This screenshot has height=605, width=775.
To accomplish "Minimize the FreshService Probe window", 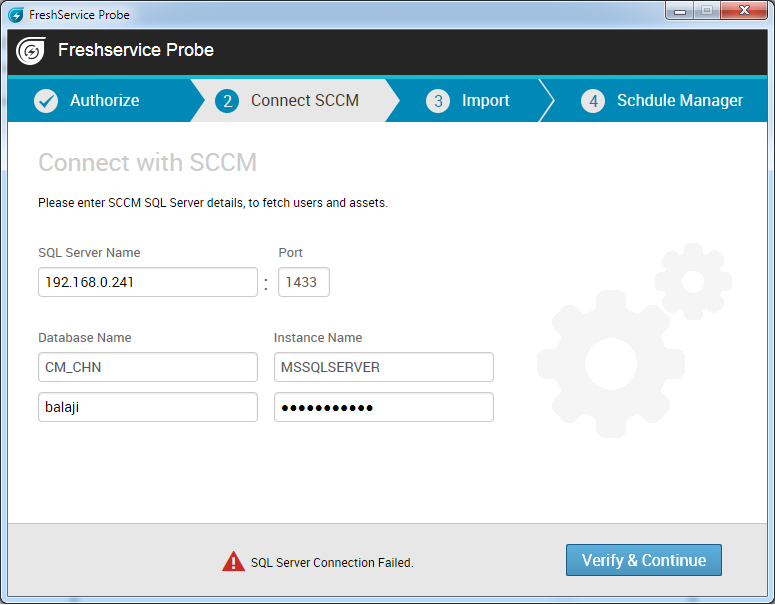I will click(x=680, y=11).
